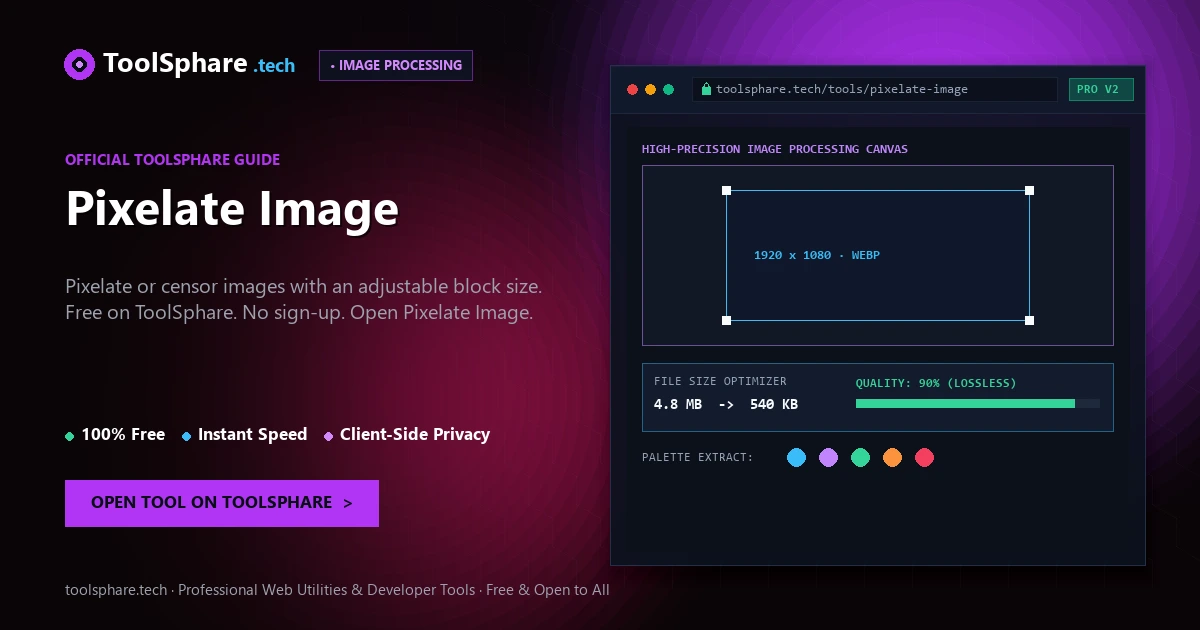Select the red palette swatch
The width and height of the screenshot is (1200, 630).
tap(924, 458)
